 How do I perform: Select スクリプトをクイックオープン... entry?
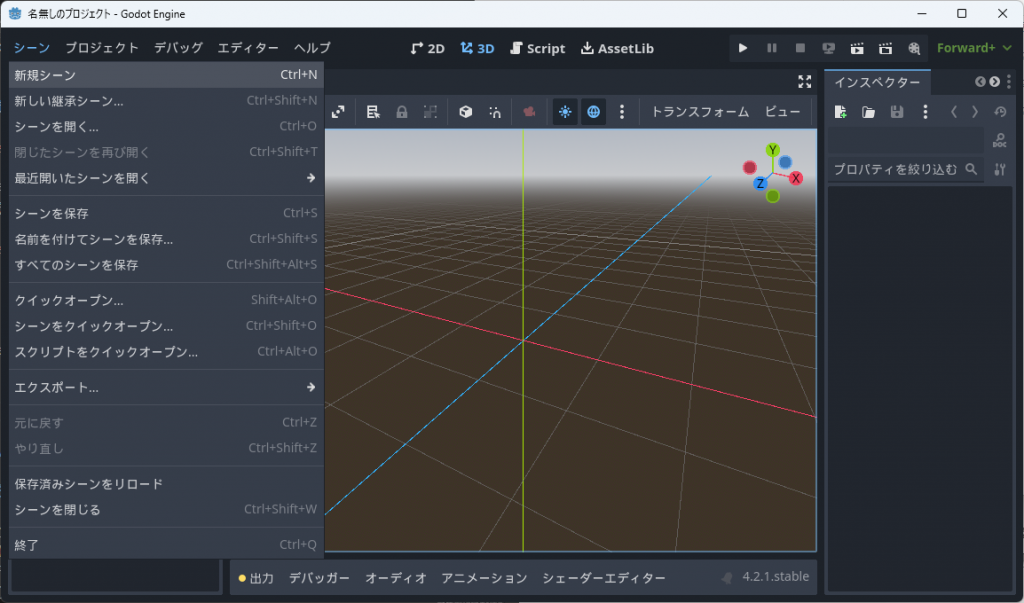coord(166,351)
